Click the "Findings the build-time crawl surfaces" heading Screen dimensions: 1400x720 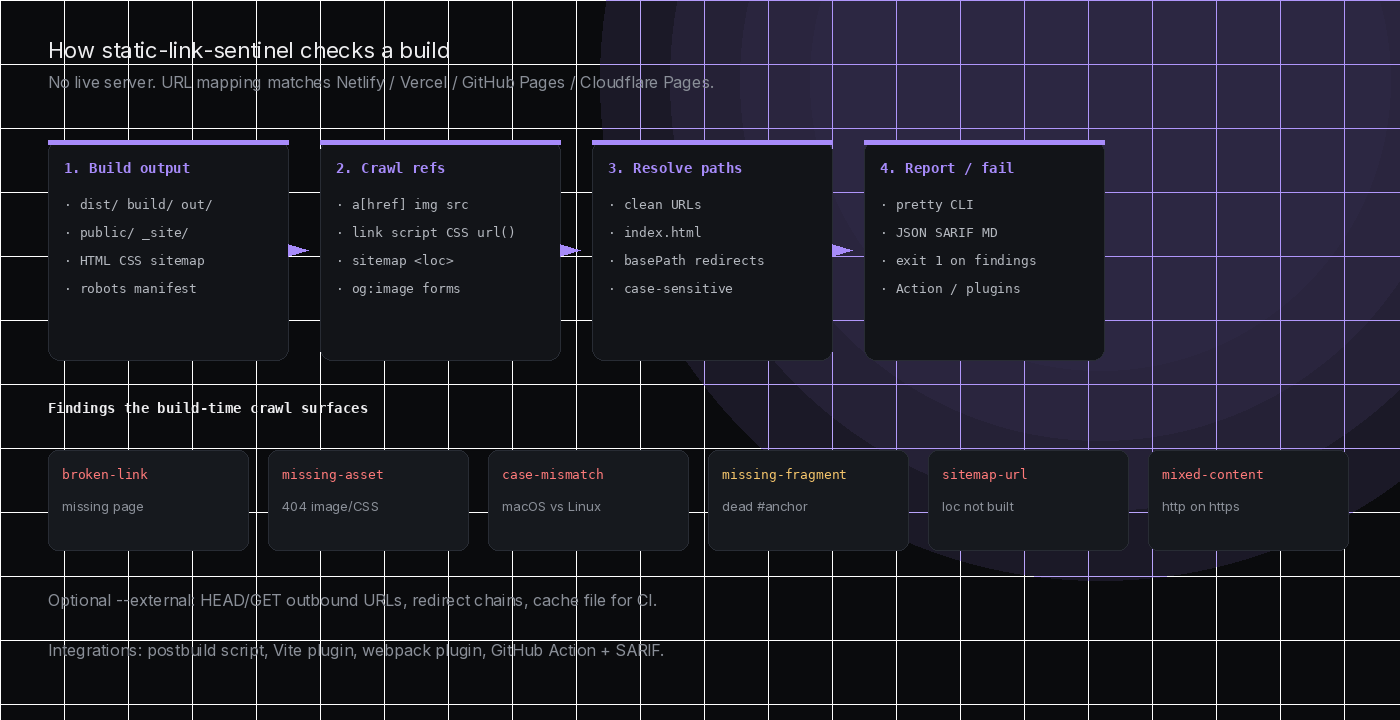point(208,408)
